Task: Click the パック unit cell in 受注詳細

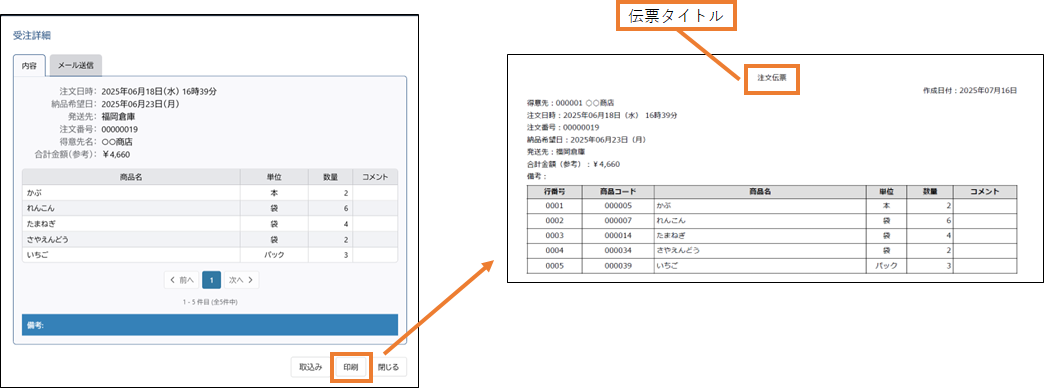Action: pos(274,255)
